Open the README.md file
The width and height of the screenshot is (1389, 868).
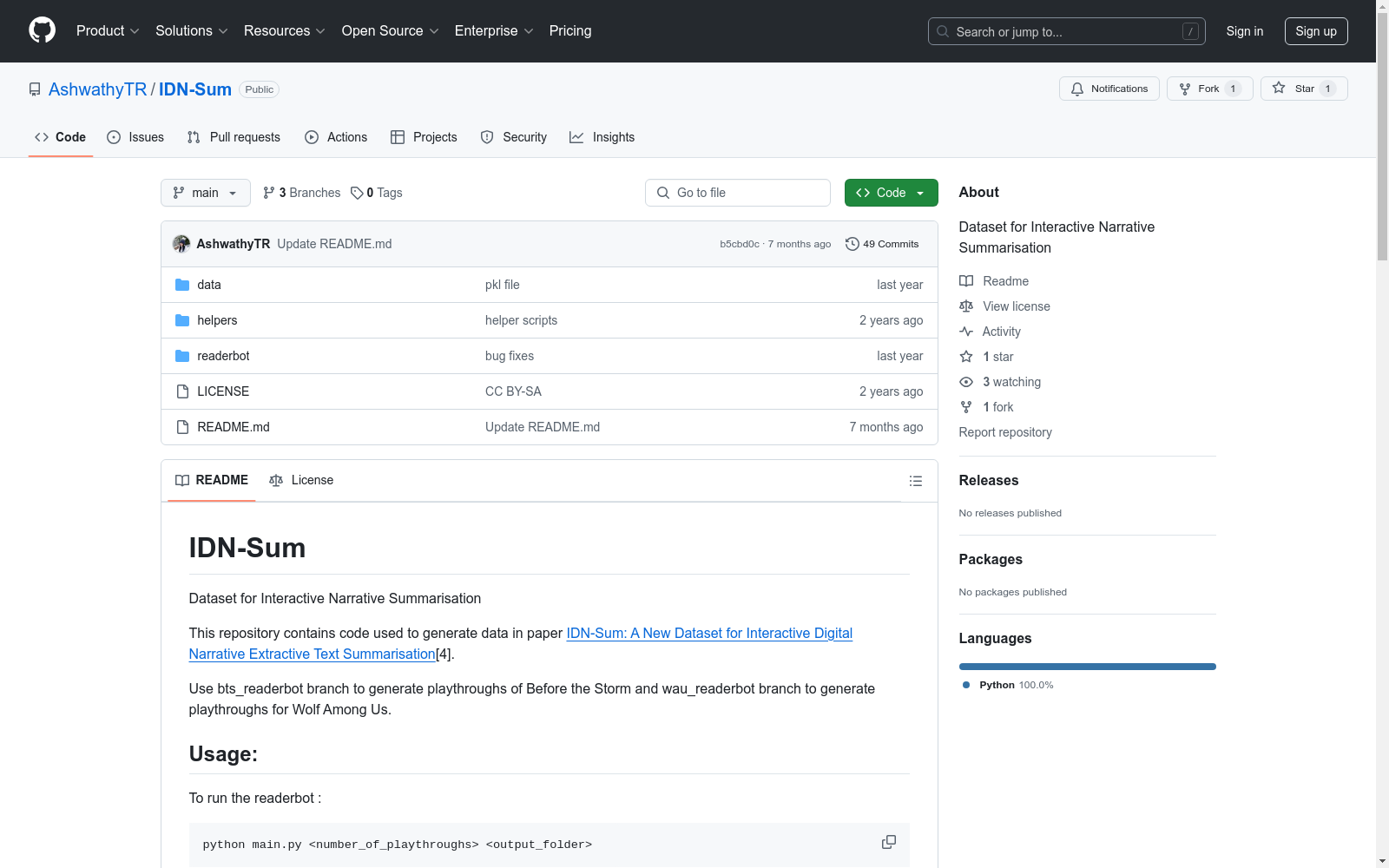point(234,427)
